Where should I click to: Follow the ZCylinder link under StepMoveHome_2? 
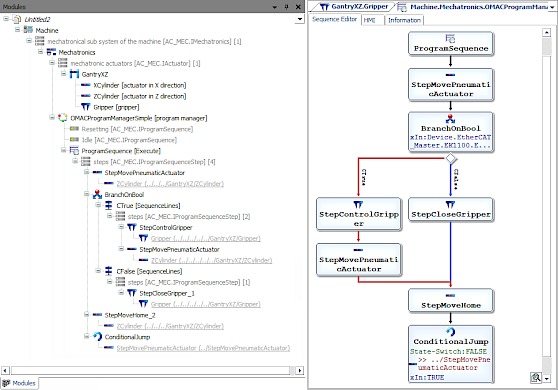tap(170, 326)
